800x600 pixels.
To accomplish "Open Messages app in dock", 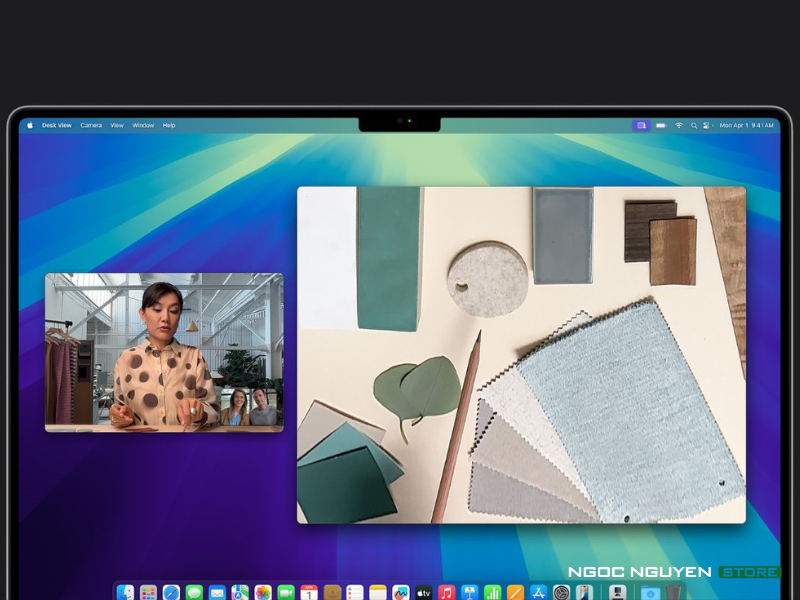I will (194, 593).
